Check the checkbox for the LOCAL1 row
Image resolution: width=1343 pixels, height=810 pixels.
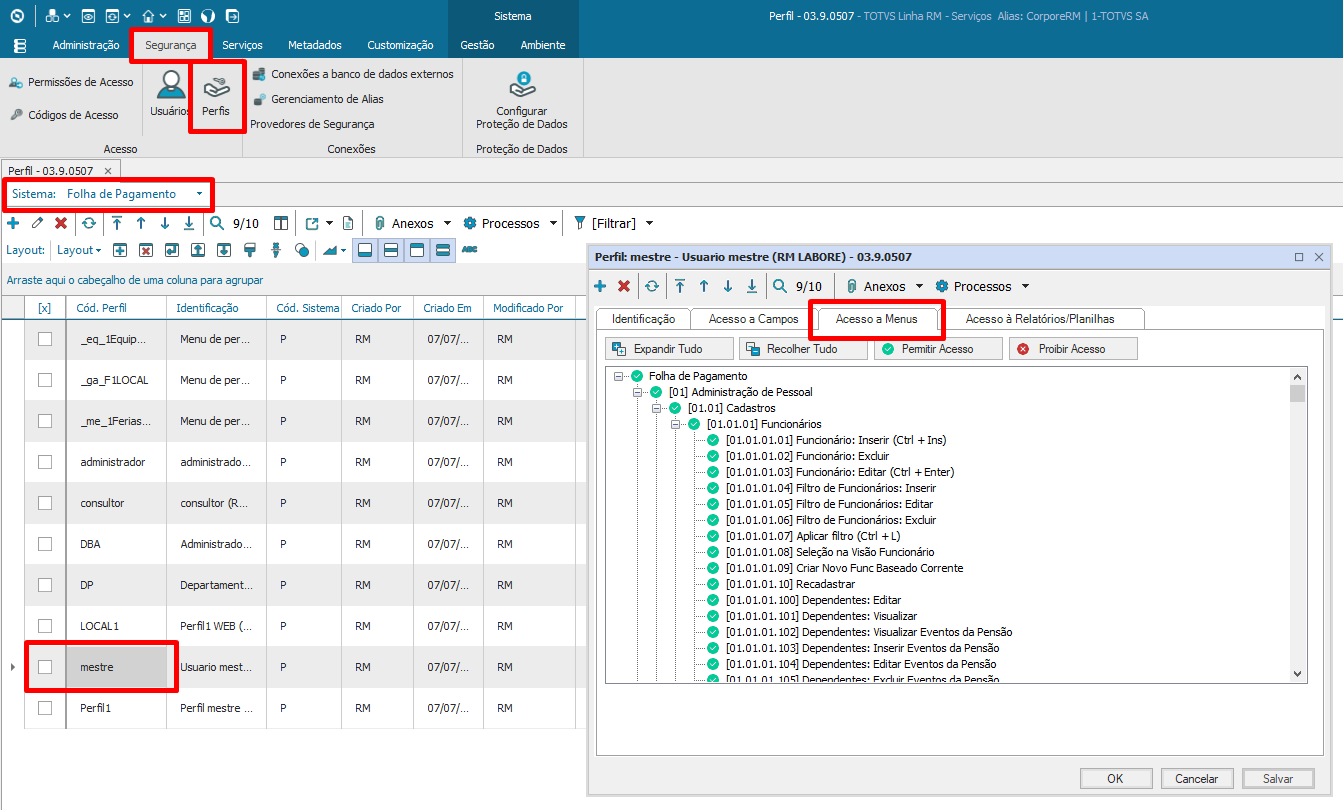(45, 626)
